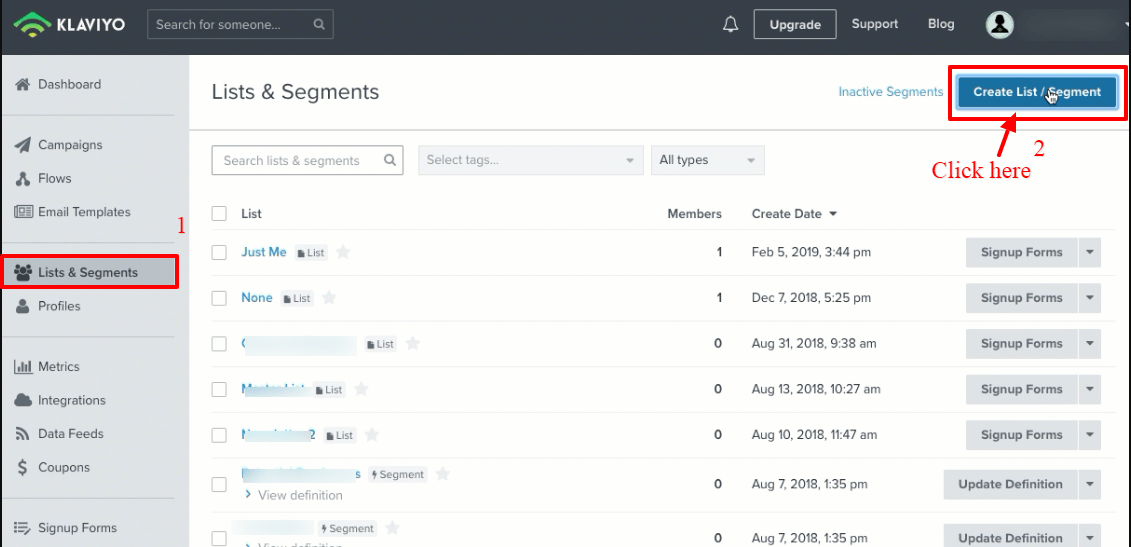This screenshot has width=1131, height=547.
Task: Open dropdown arrow beside Just Me Signup Forms
Action: click(1090, 253)
